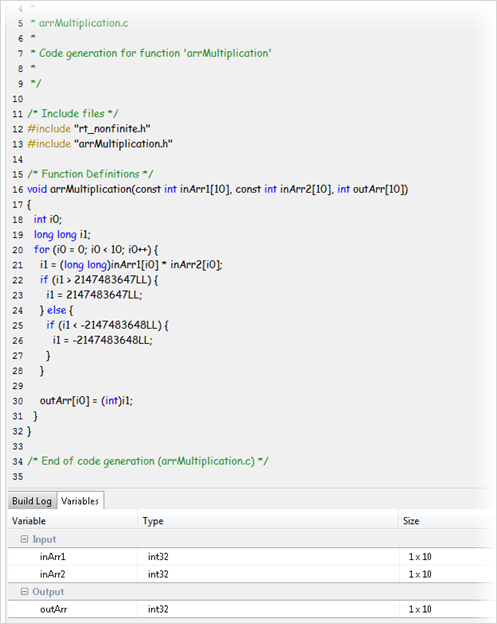Click the rt_nonfinite.h include line
The height and width of the screenshot is (624, 497).
89,129
